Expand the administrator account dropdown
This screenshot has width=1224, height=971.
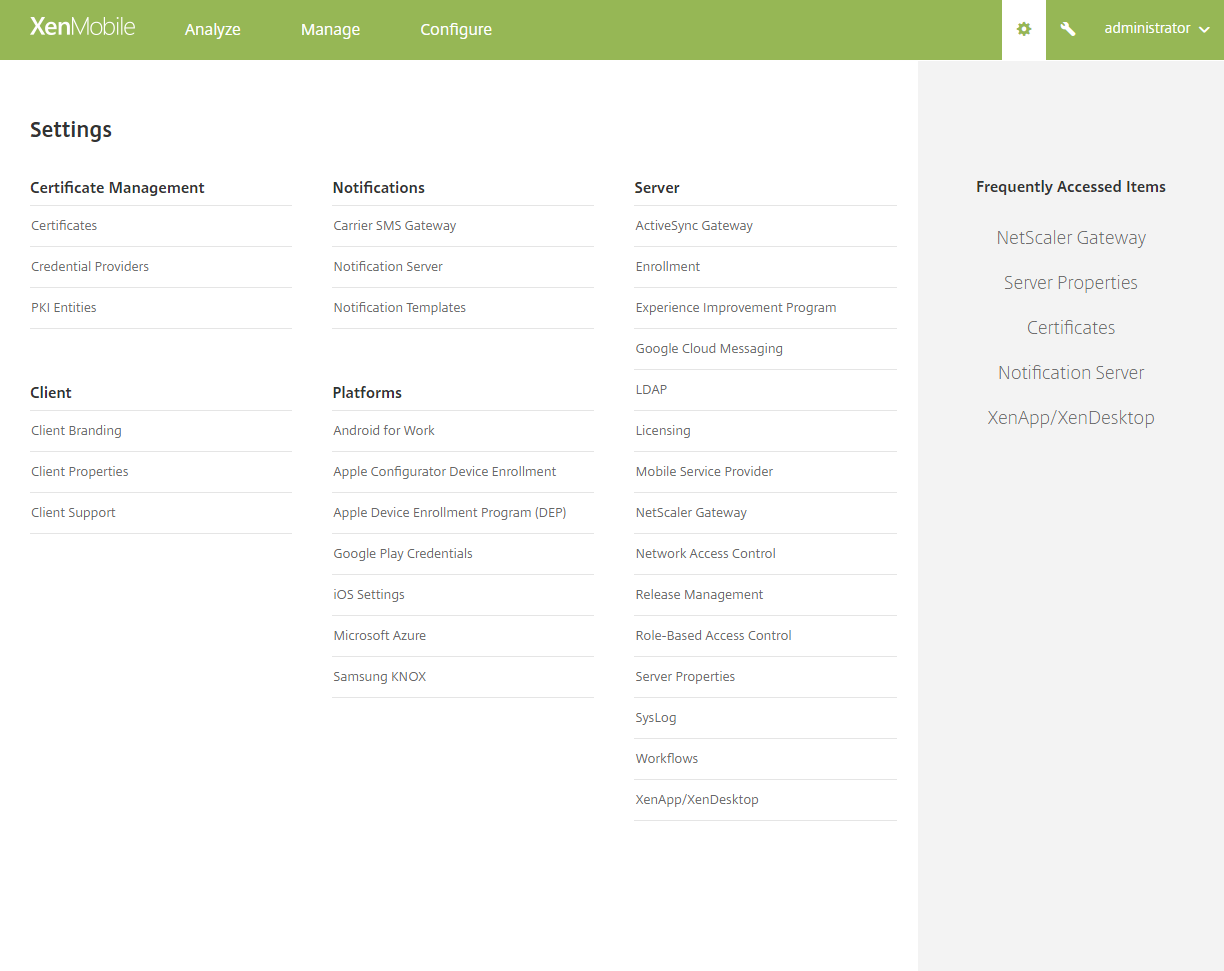[1156, 29]
